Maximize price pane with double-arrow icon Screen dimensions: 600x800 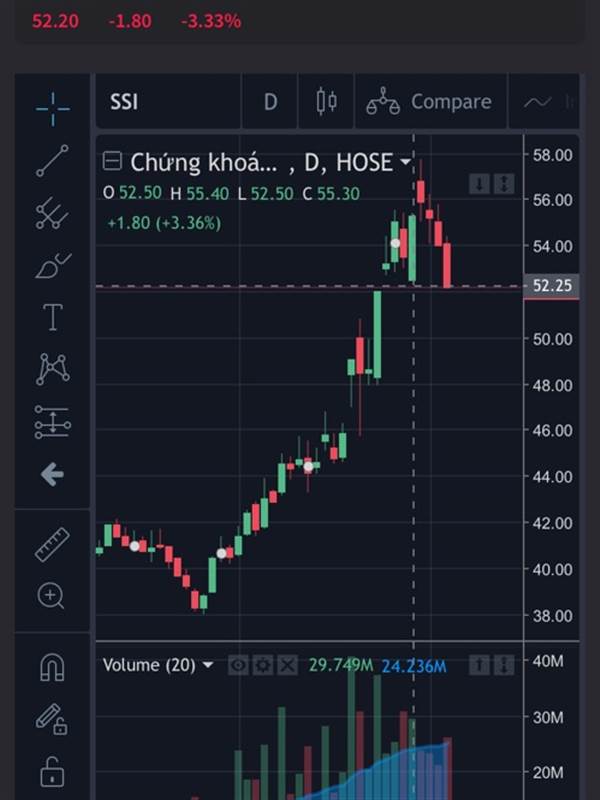point(504,184)
